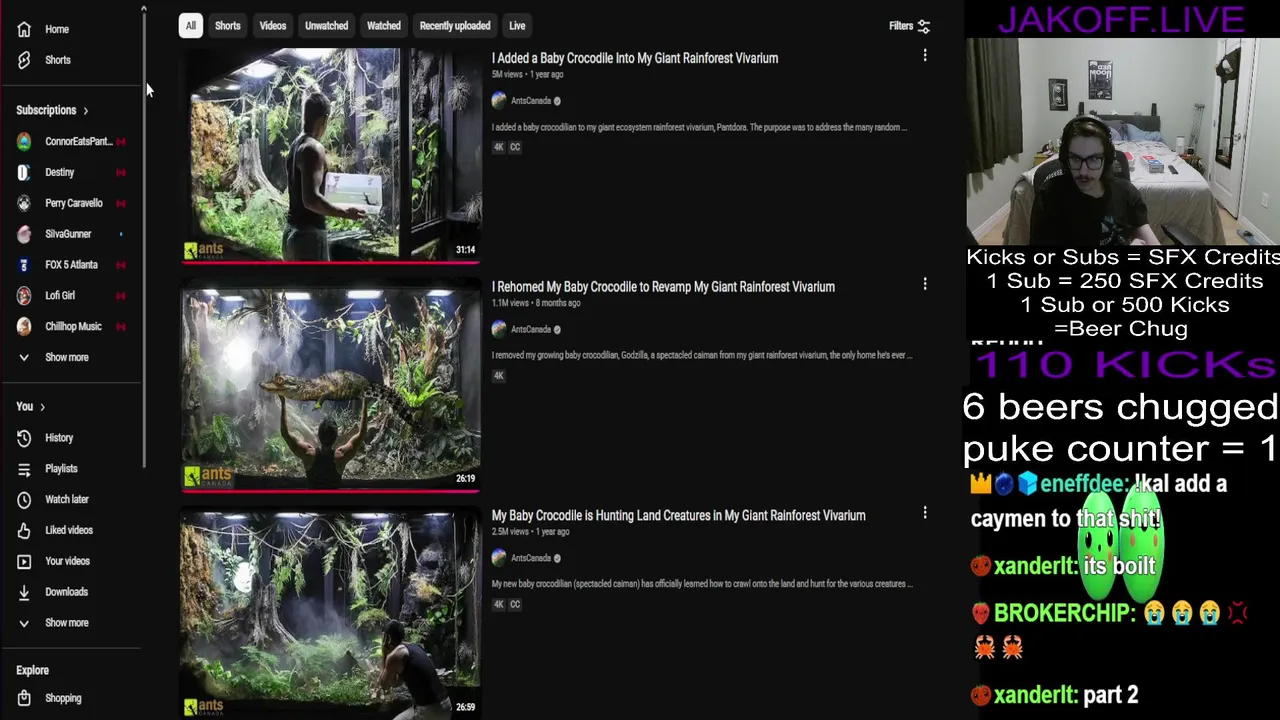This screenshot has height=720, width=1280.
Task: Open 'My Baby Crocodile is Hunting' video title
Action: pyautogui.click(x=678, y=516)
